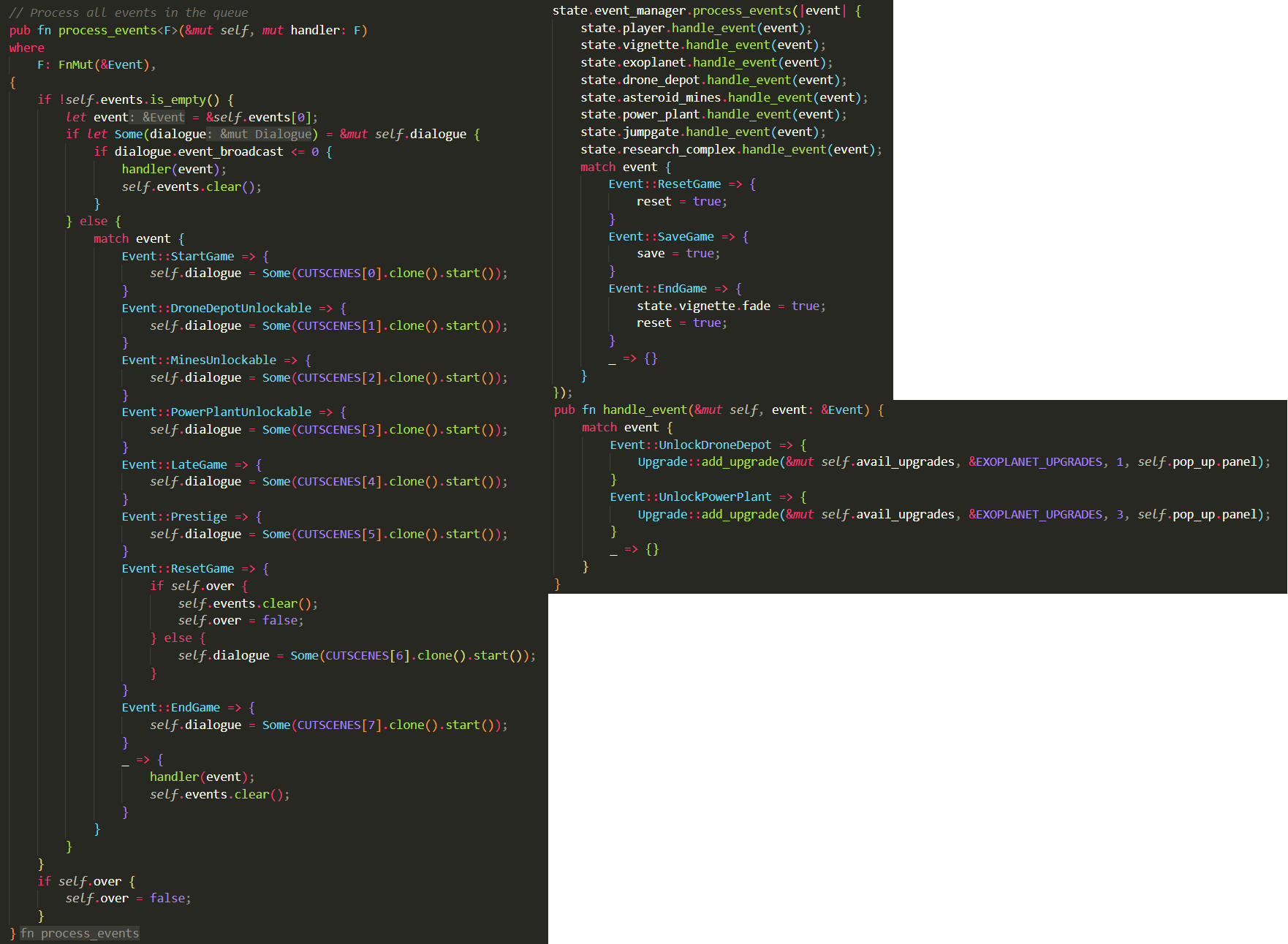Screen dimensions: 1288x944
Task: Click the comment "// Process all events in the queue"
Action: 129,12
